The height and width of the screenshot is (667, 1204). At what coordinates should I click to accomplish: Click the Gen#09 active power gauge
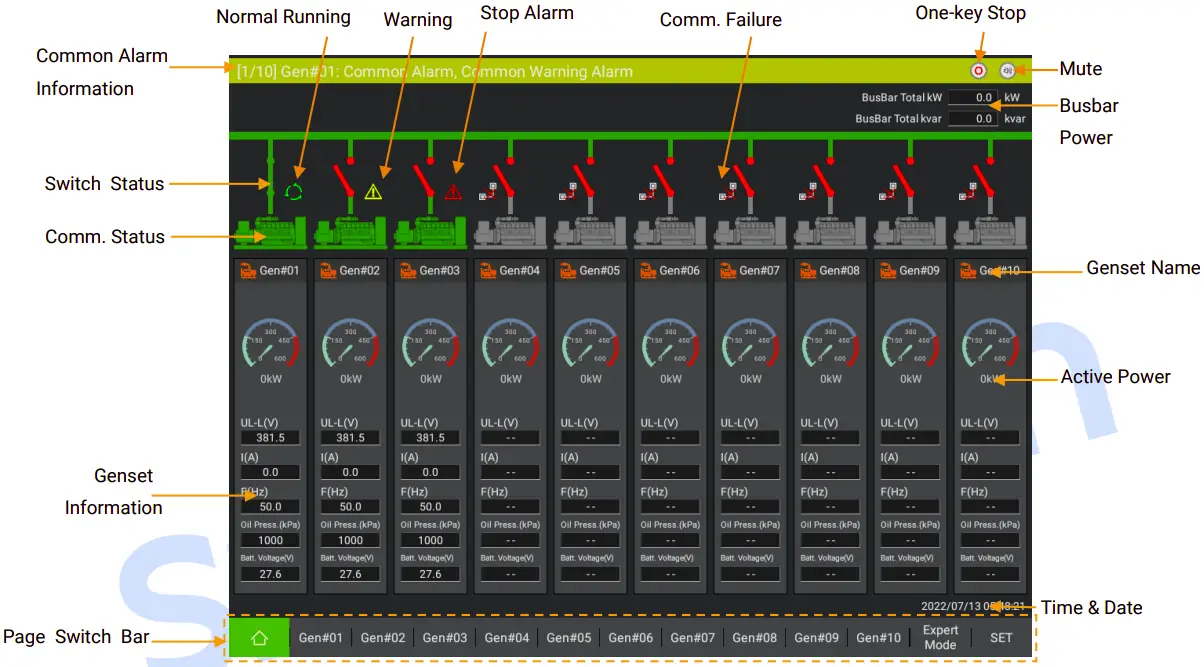tap(911, 345)
